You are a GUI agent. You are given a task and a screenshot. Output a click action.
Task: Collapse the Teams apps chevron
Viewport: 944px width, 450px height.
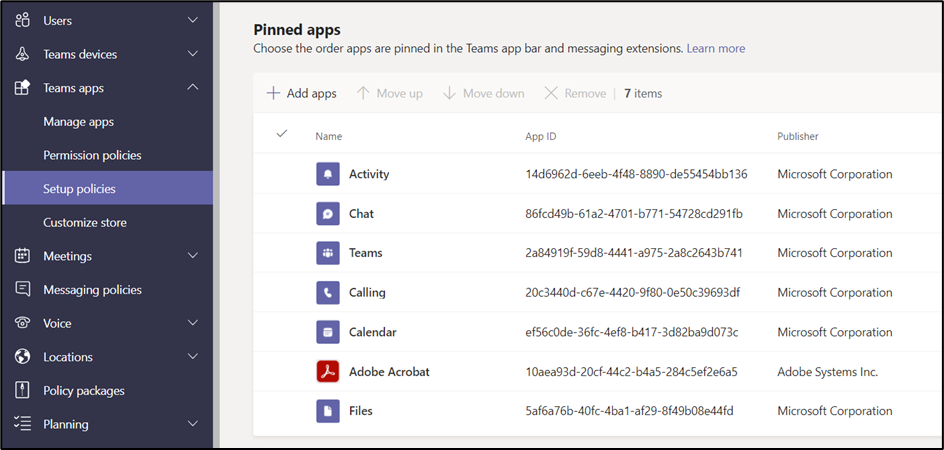pyautogui.click(x=193, y=87)
